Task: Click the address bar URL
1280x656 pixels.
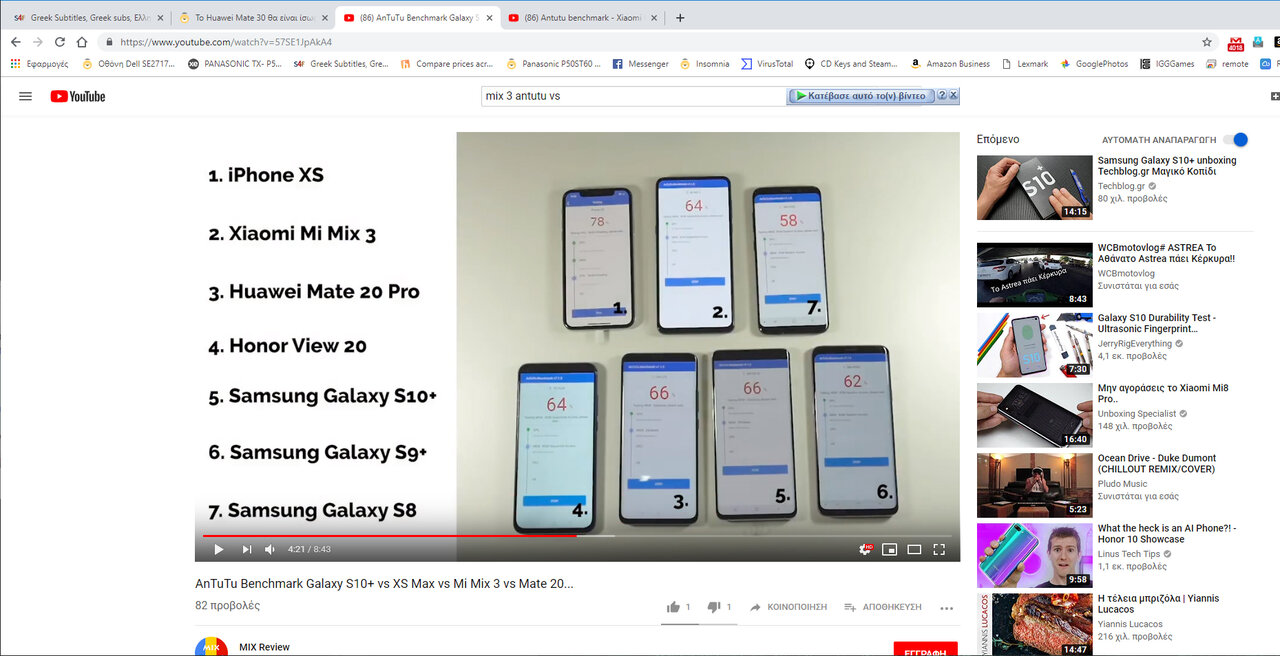Action: 226,42
